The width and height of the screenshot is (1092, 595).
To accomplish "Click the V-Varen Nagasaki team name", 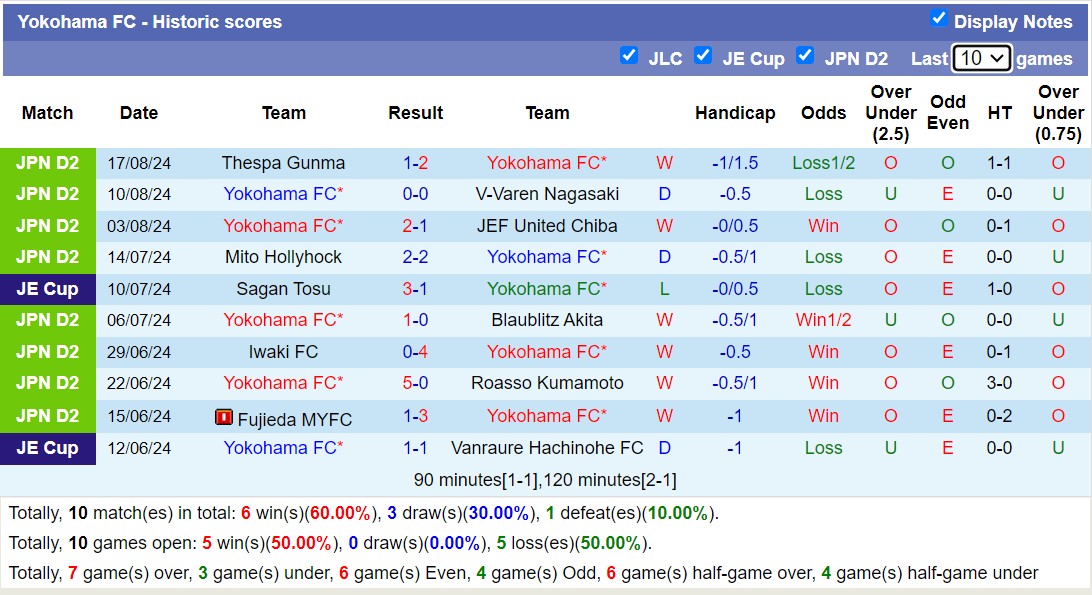I will click(x=547, y=194).
